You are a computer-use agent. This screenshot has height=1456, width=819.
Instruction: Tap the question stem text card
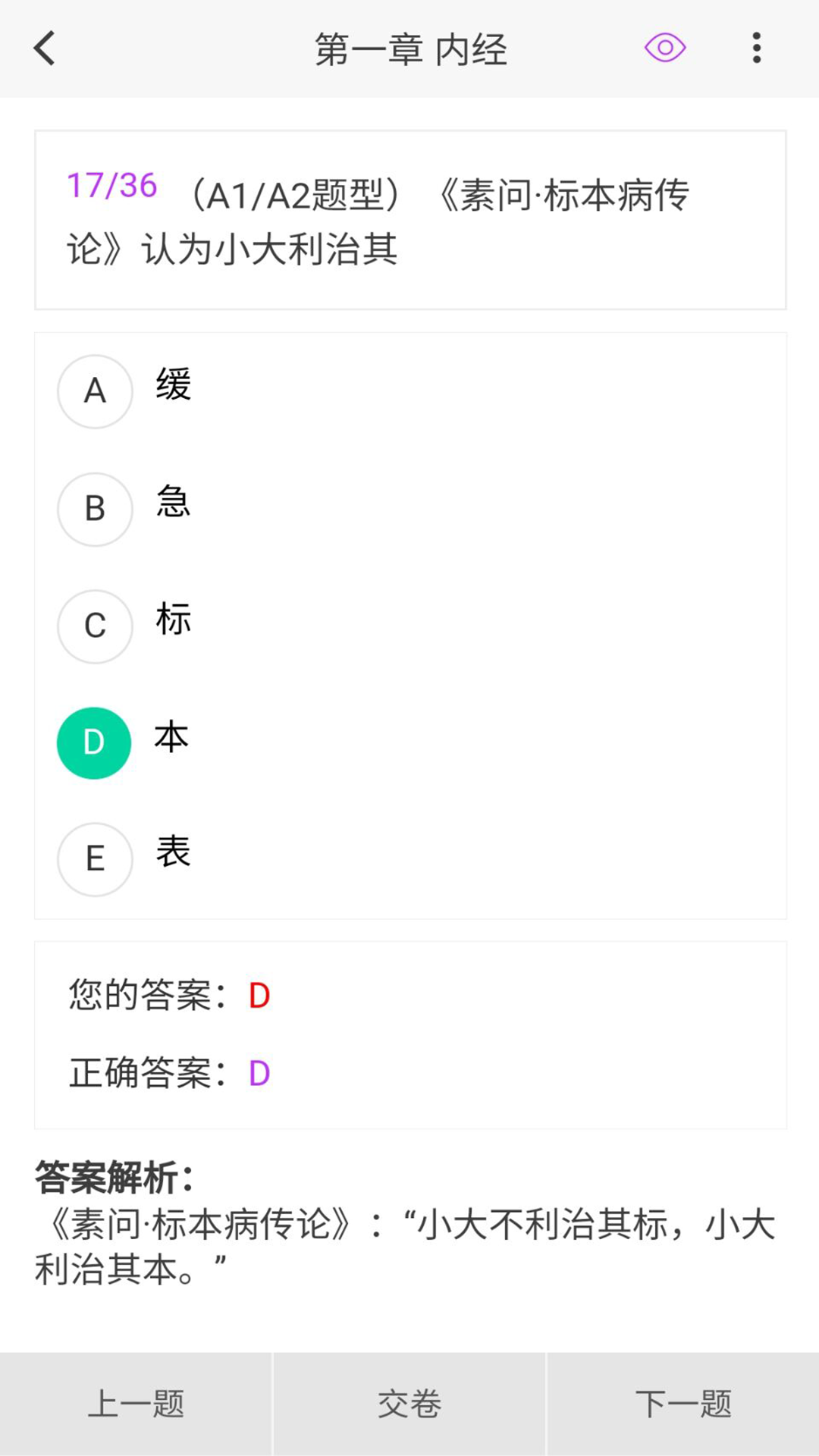(409, 218)
